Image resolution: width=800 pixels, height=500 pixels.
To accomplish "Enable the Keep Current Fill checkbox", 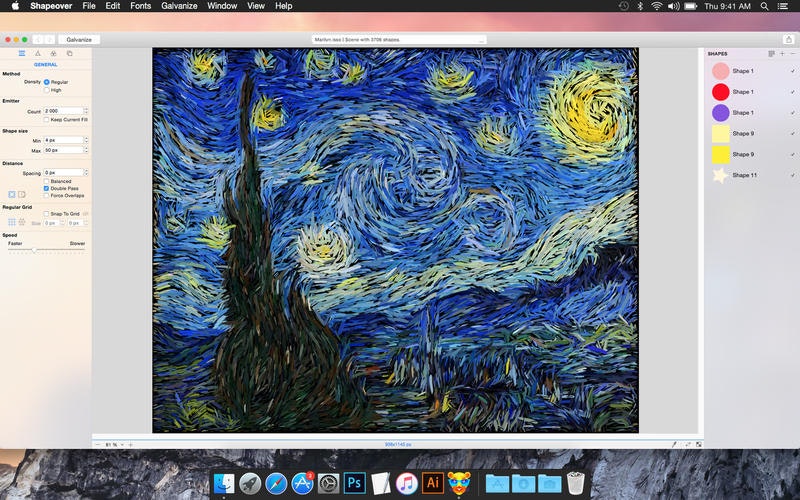I will point(46,119).
